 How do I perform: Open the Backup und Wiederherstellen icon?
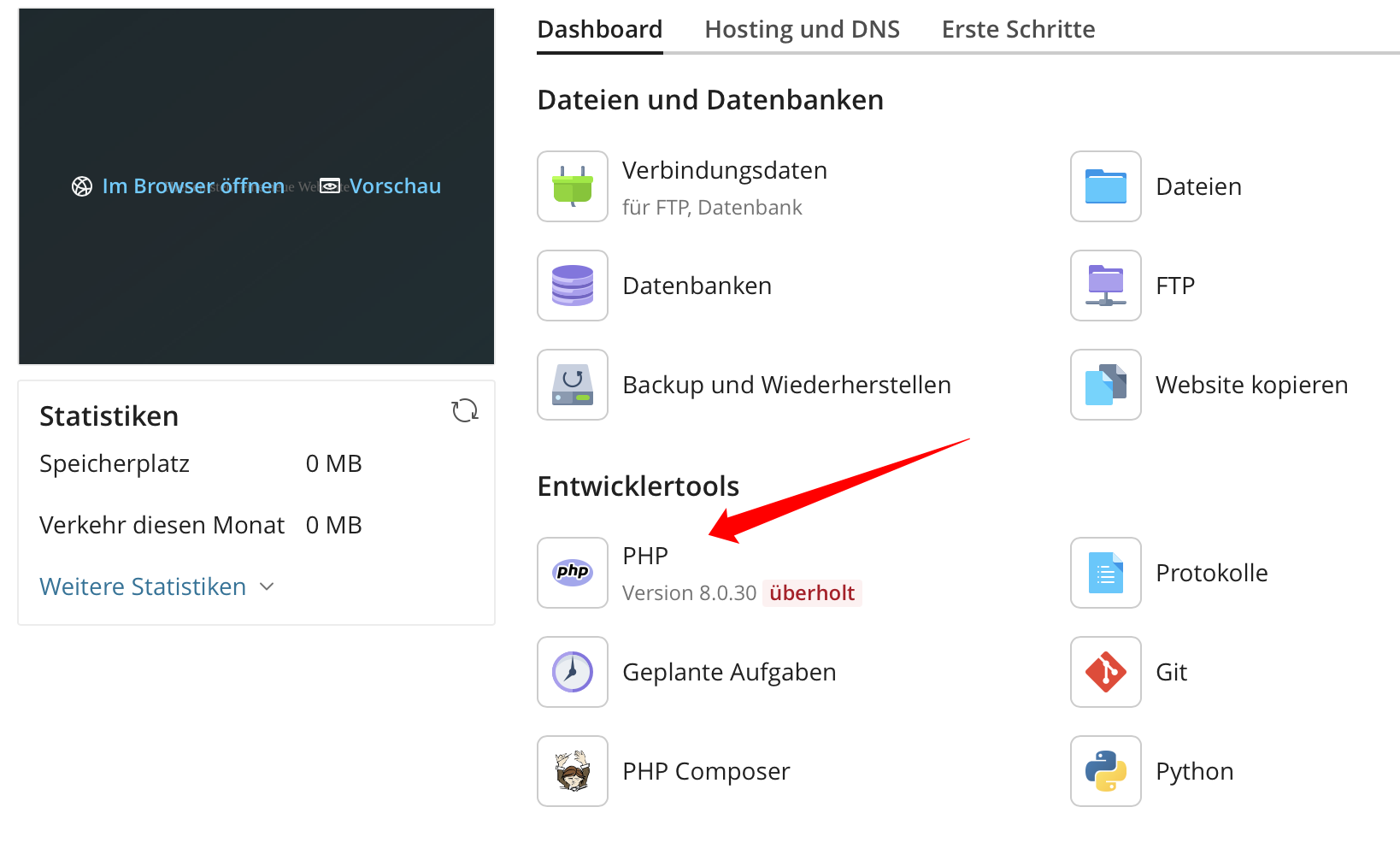[572, 385]
